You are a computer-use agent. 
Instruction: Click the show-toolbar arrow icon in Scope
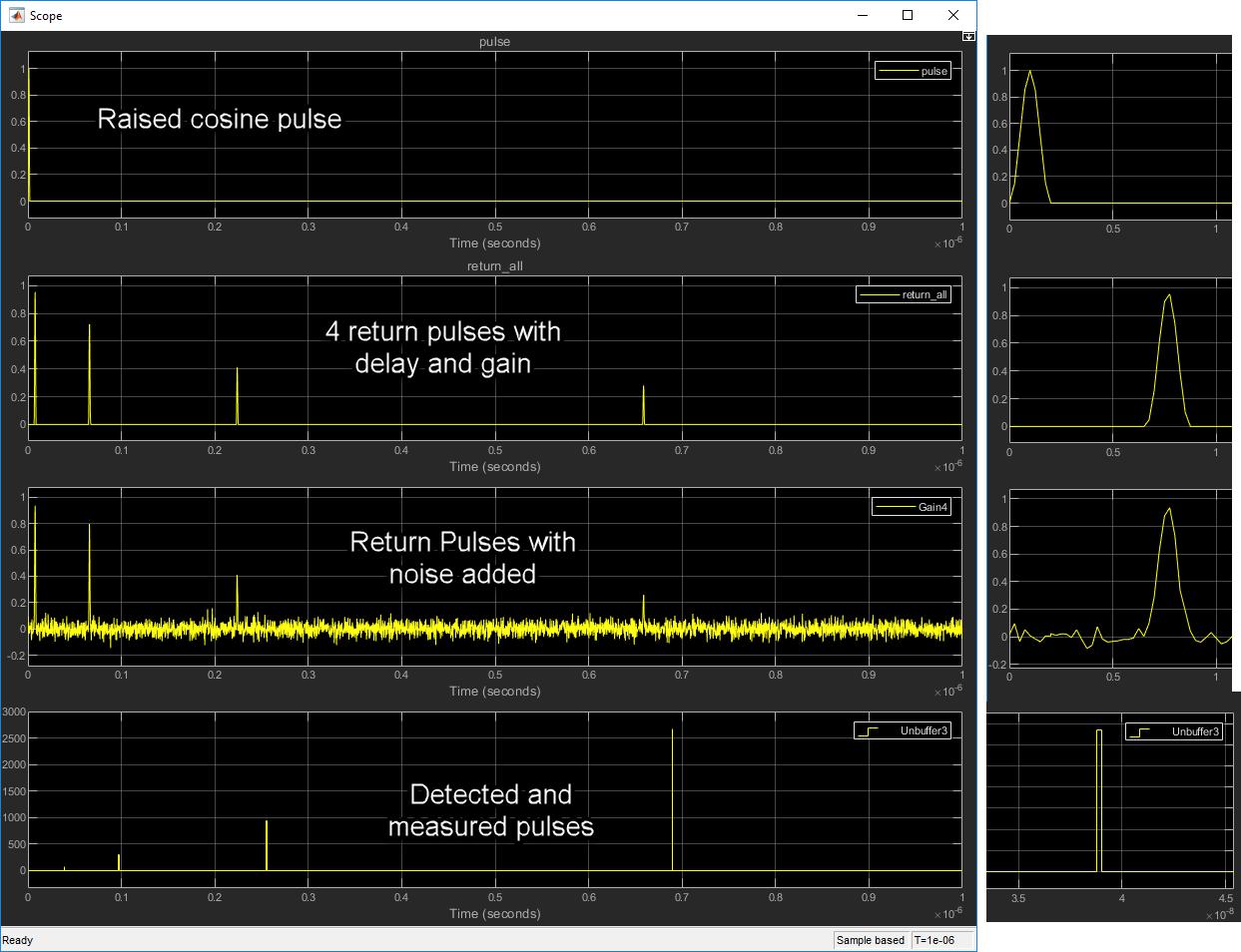click(x=968, y=36)
